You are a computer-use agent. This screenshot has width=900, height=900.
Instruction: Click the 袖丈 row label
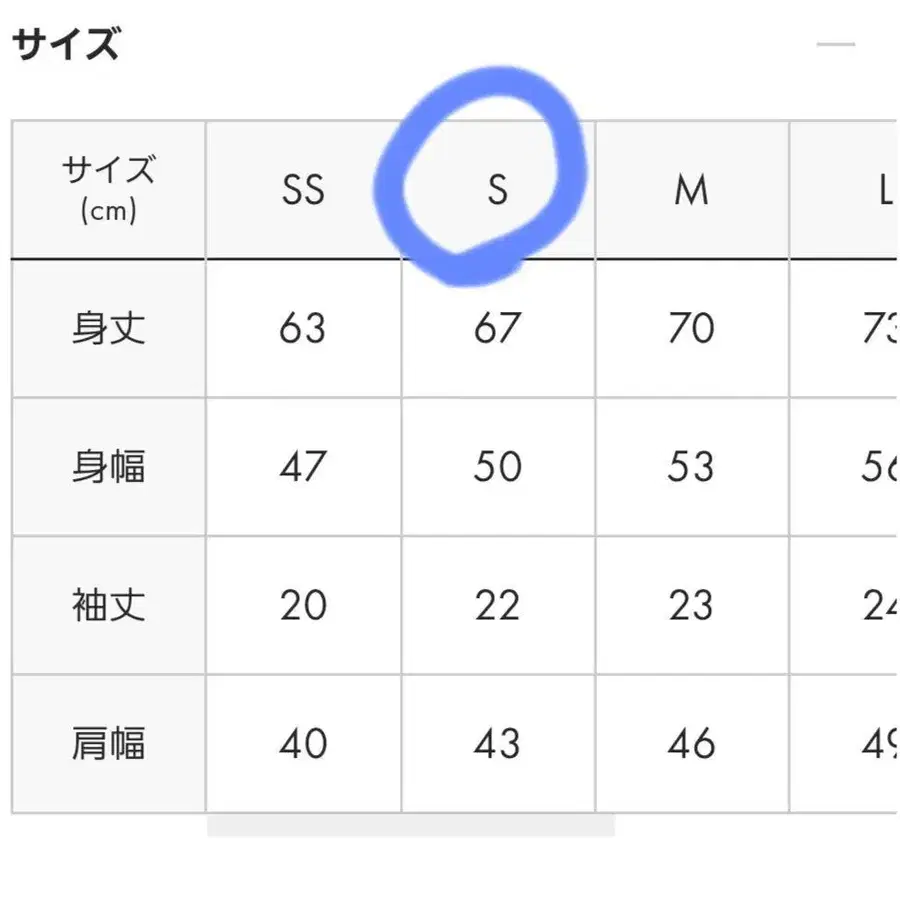coord(109,606)
